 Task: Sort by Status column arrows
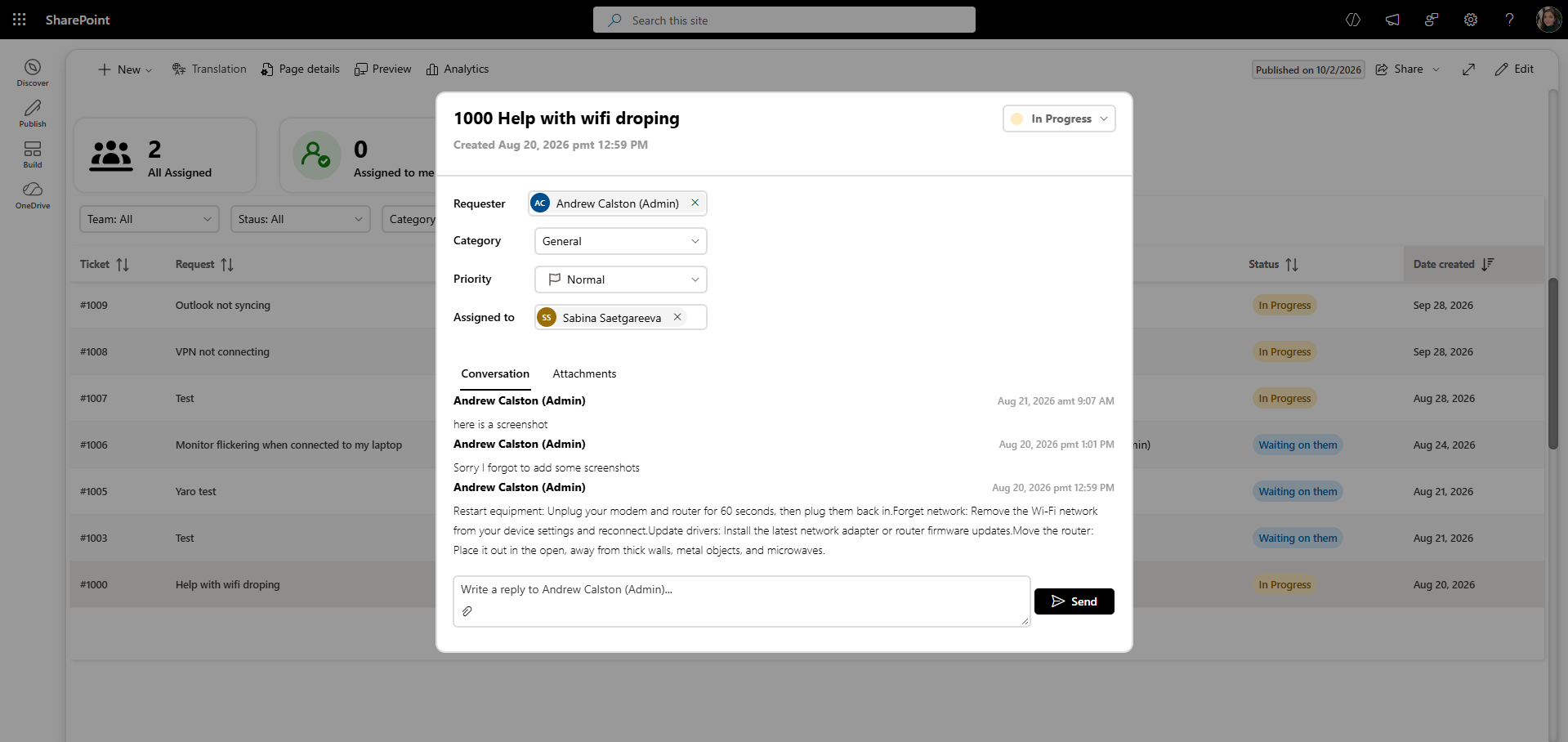pyautogui.click(x=1292, y=265)
